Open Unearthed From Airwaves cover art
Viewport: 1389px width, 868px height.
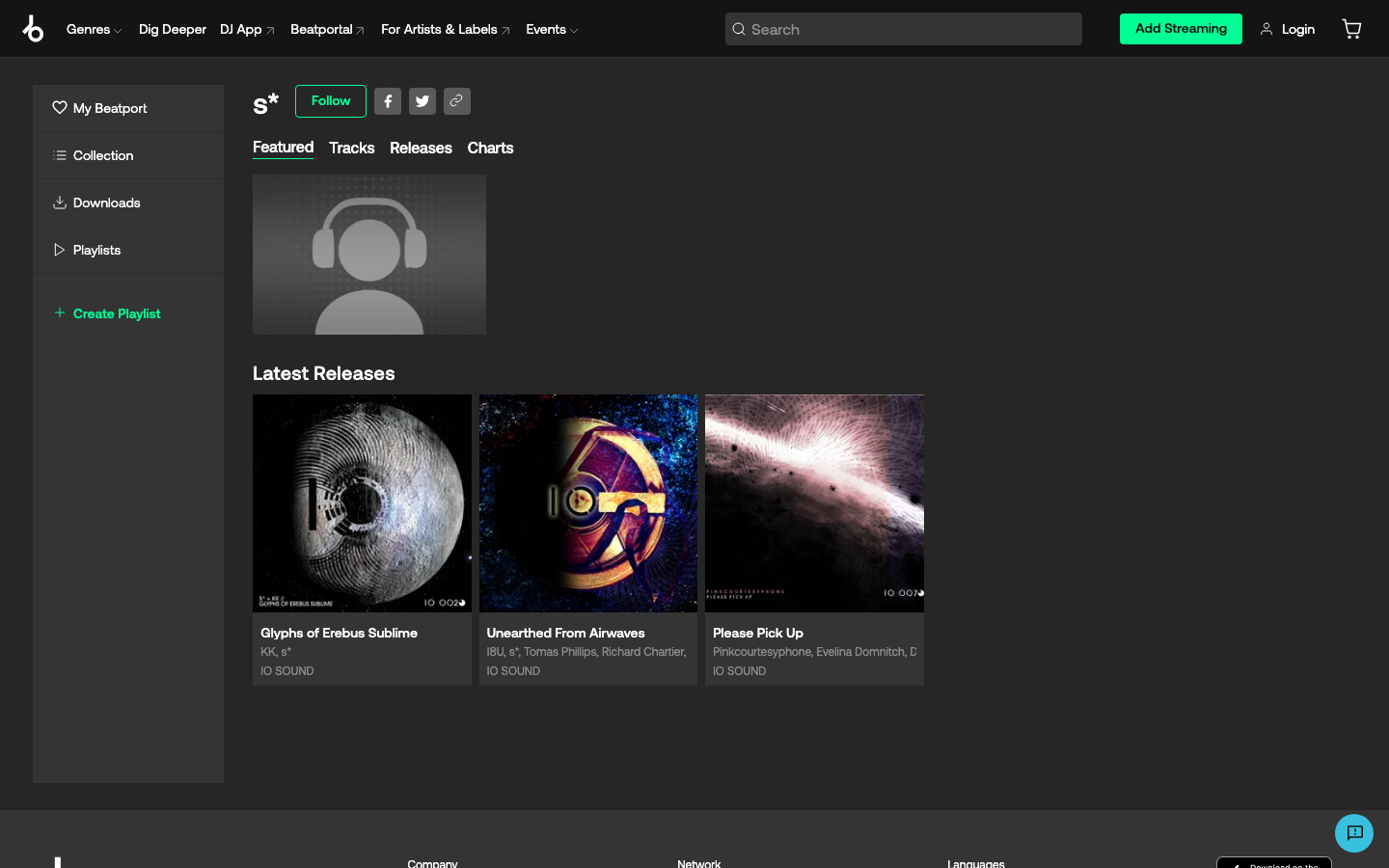pyautogui.click(x=588, y=503)
